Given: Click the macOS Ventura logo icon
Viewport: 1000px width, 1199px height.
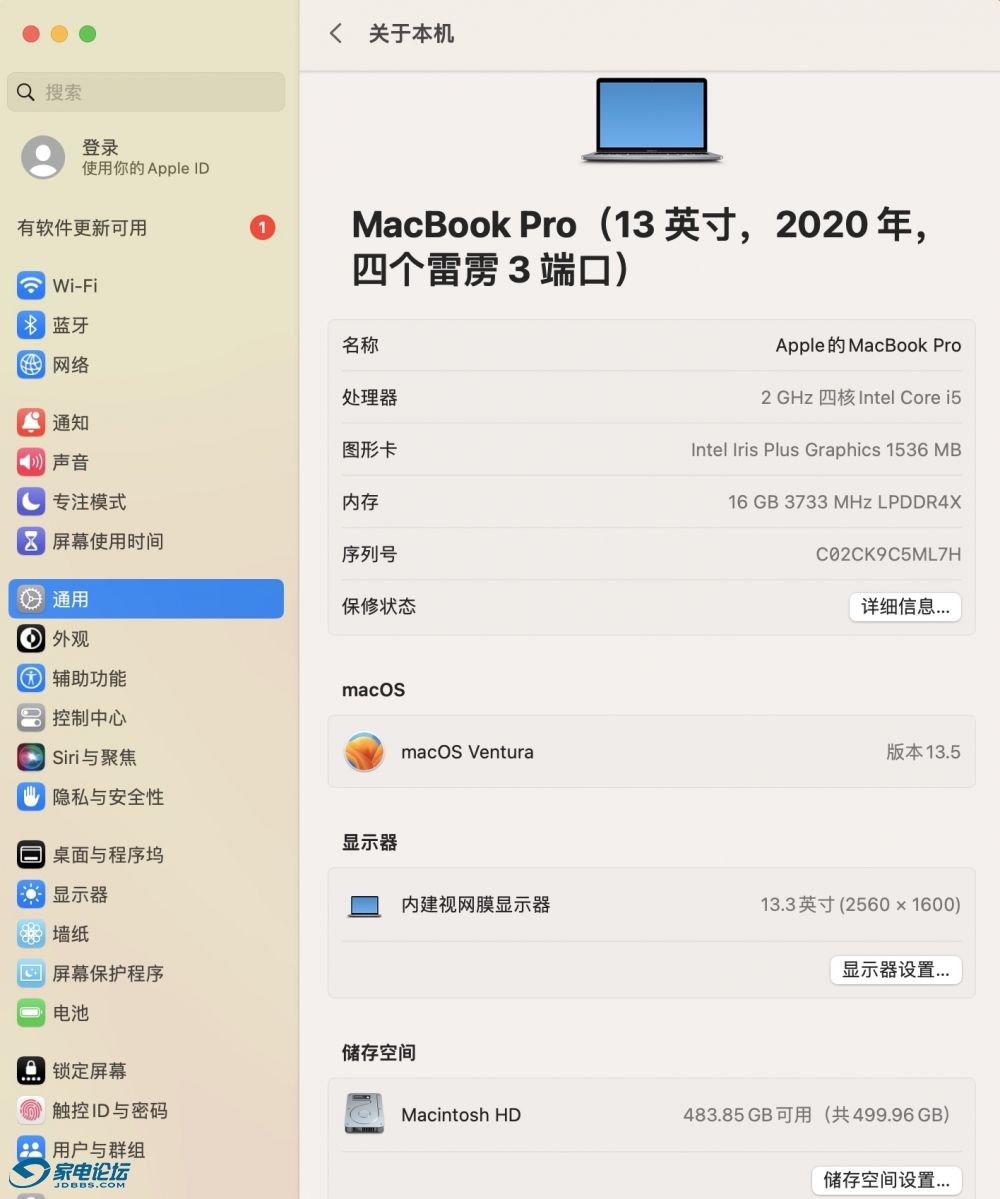Looking at the screenshot, I should (x=364, y=752).
